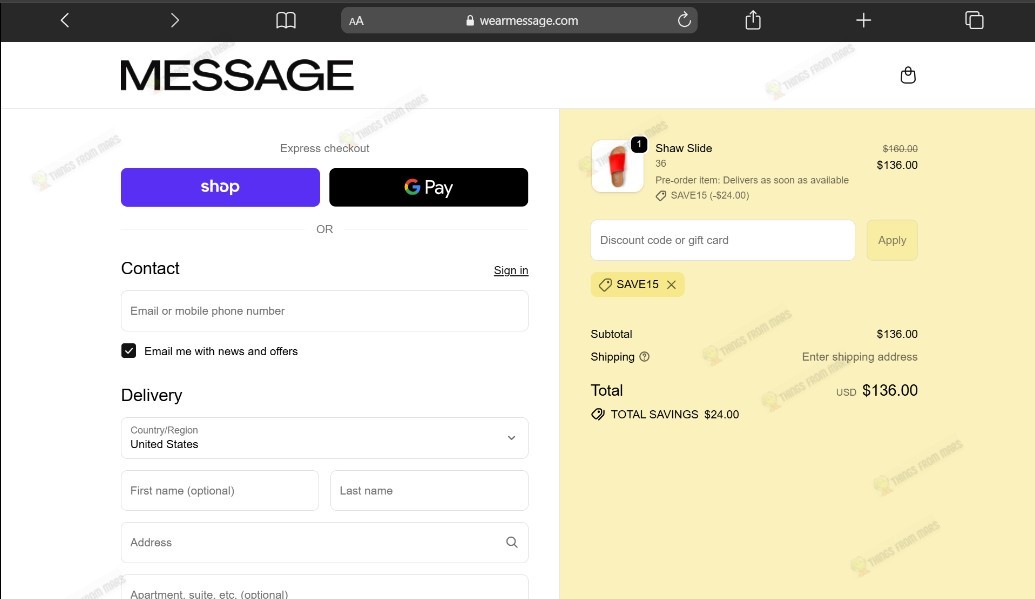
Task: Click the Subtotal $136.00 value
Action: tap(896, 334)
